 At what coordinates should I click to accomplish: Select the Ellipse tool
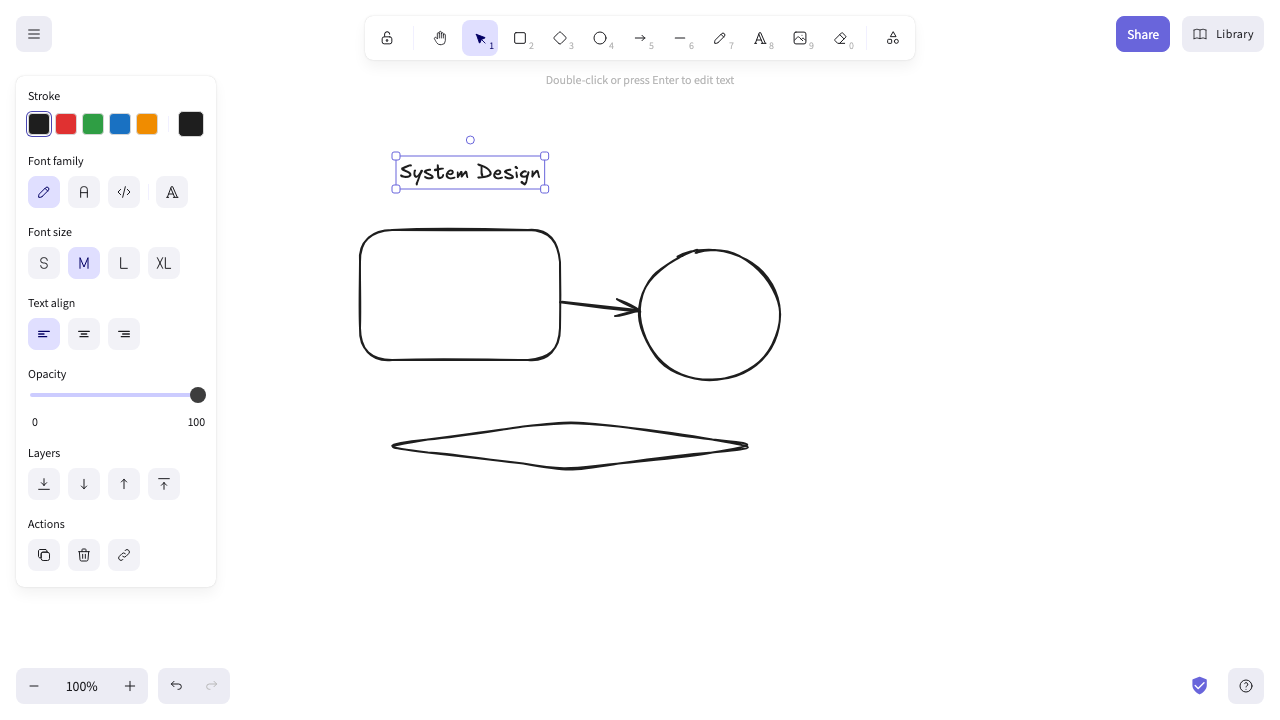[600, 38]
